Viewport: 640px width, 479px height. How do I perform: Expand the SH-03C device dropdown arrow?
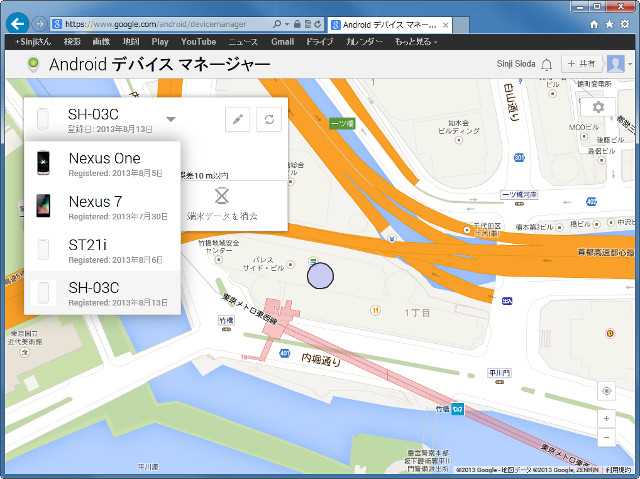coord(171,119)
